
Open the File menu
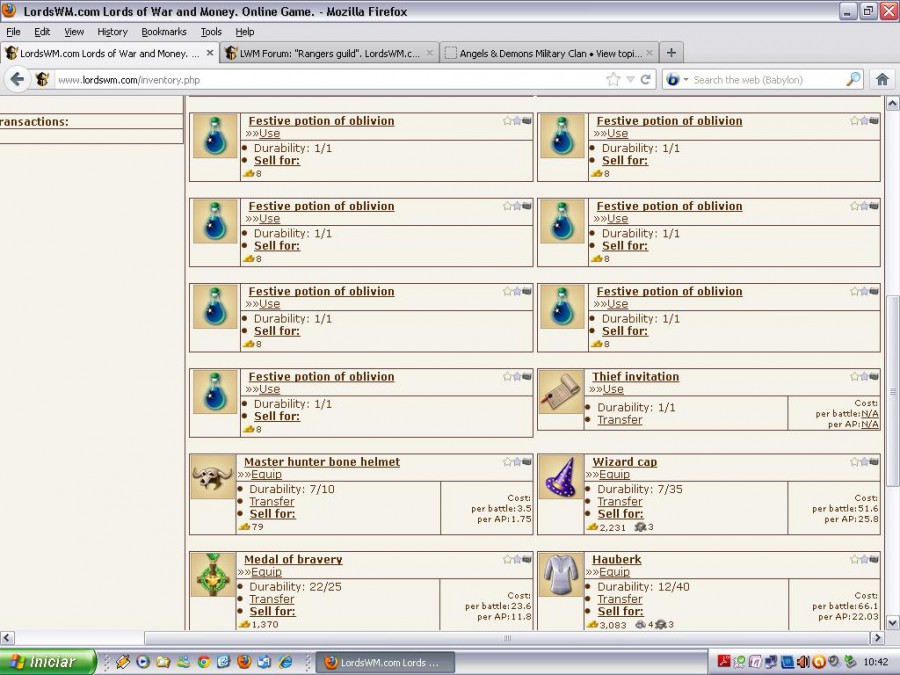click(13, 32)
